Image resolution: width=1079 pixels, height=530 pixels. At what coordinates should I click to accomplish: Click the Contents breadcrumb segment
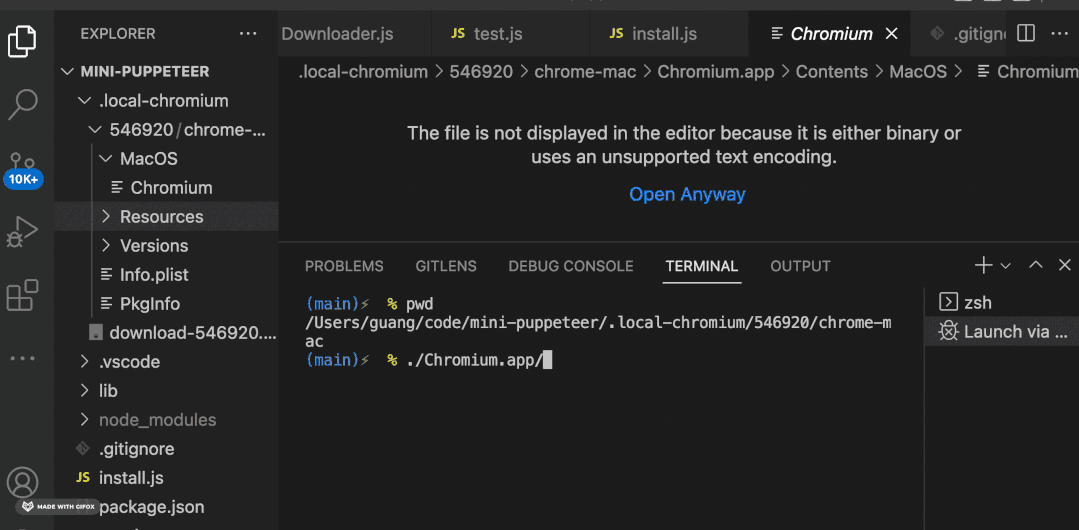832,72
